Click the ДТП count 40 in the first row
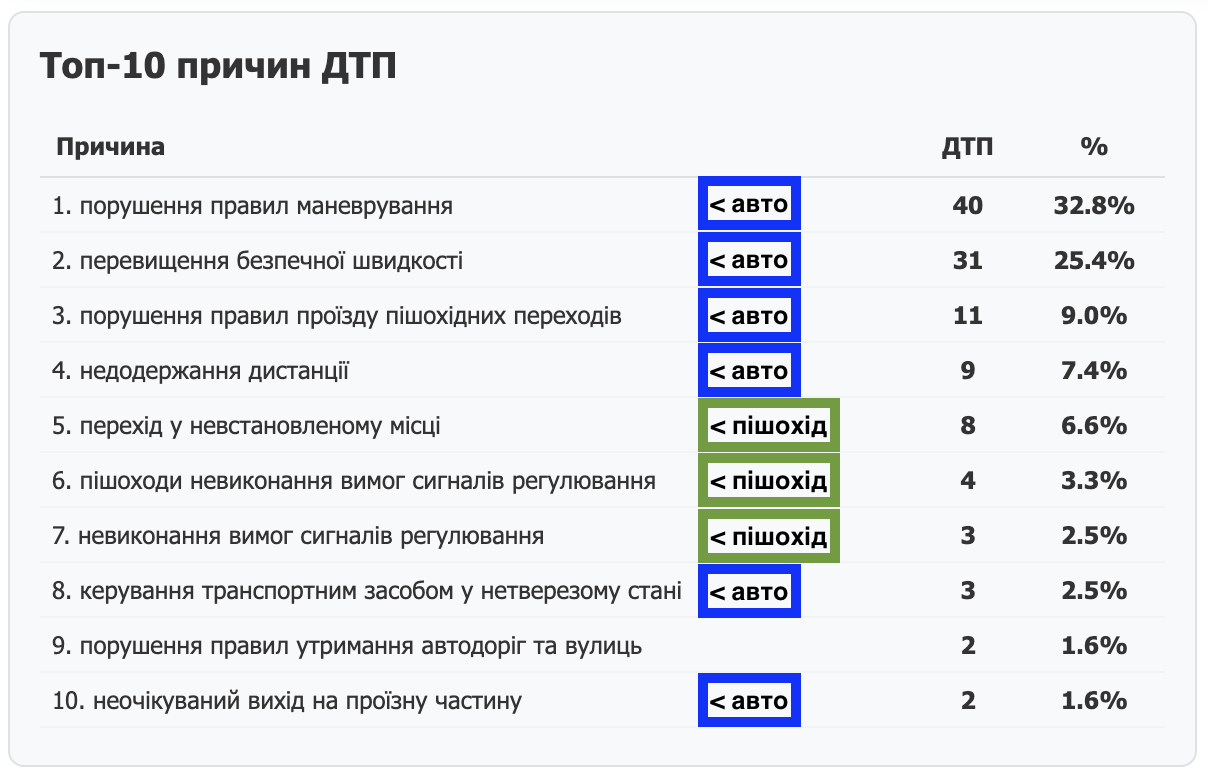The width and height of the screenshot is (1208, 778). tap(967, 206)
